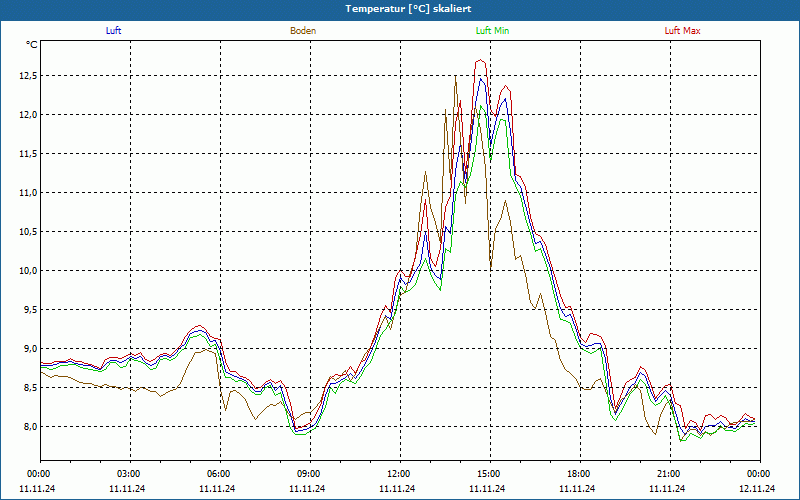Click the red Luft Max peak above 12,5

click(x=481, y=61)
